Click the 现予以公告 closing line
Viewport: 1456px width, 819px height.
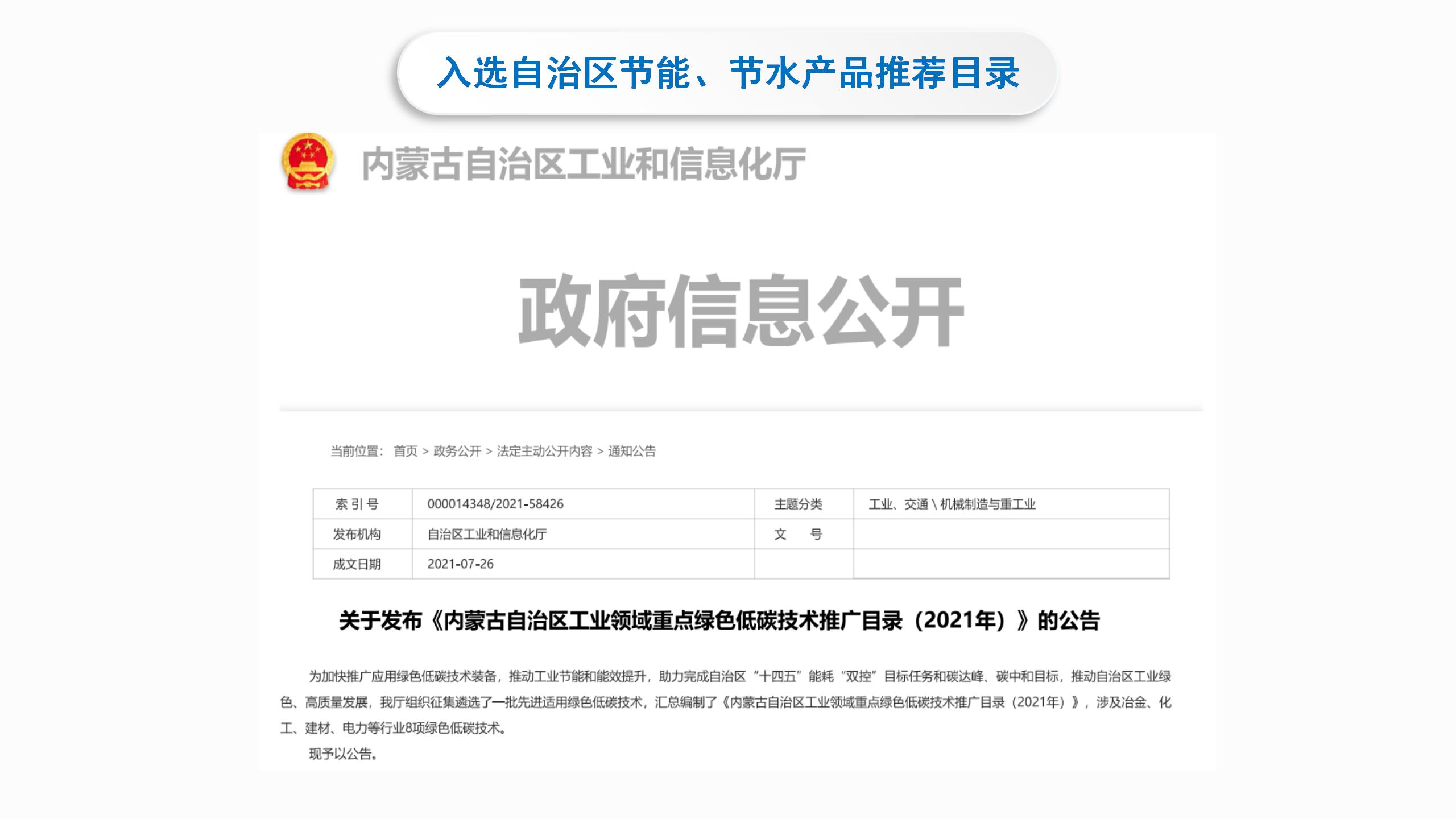tap(343, 754)
